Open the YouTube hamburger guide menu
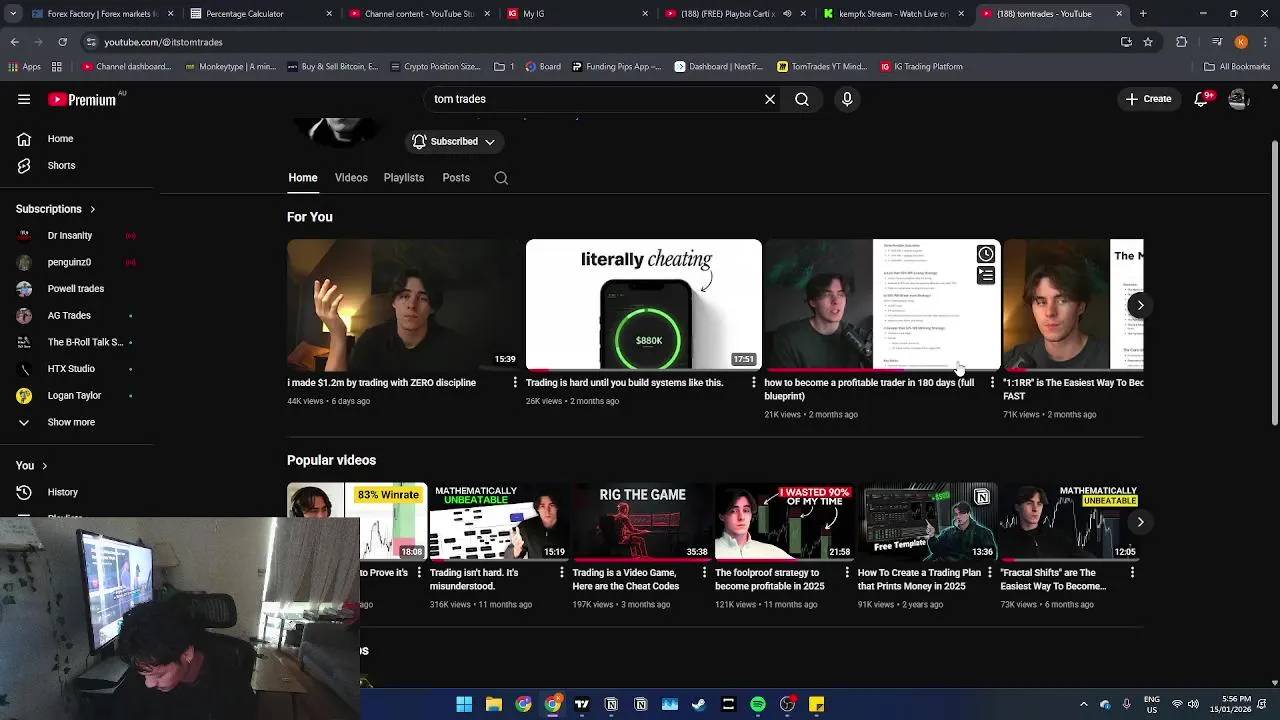The height and width of the screenshot is (720, 1280). [24, 99]
